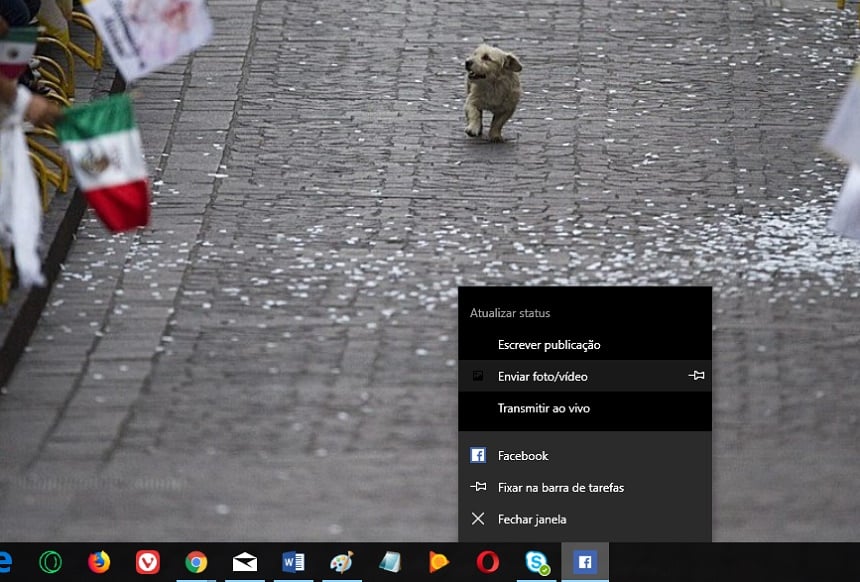Switch to Google Chrome on the taskbar

pos(196,562)
